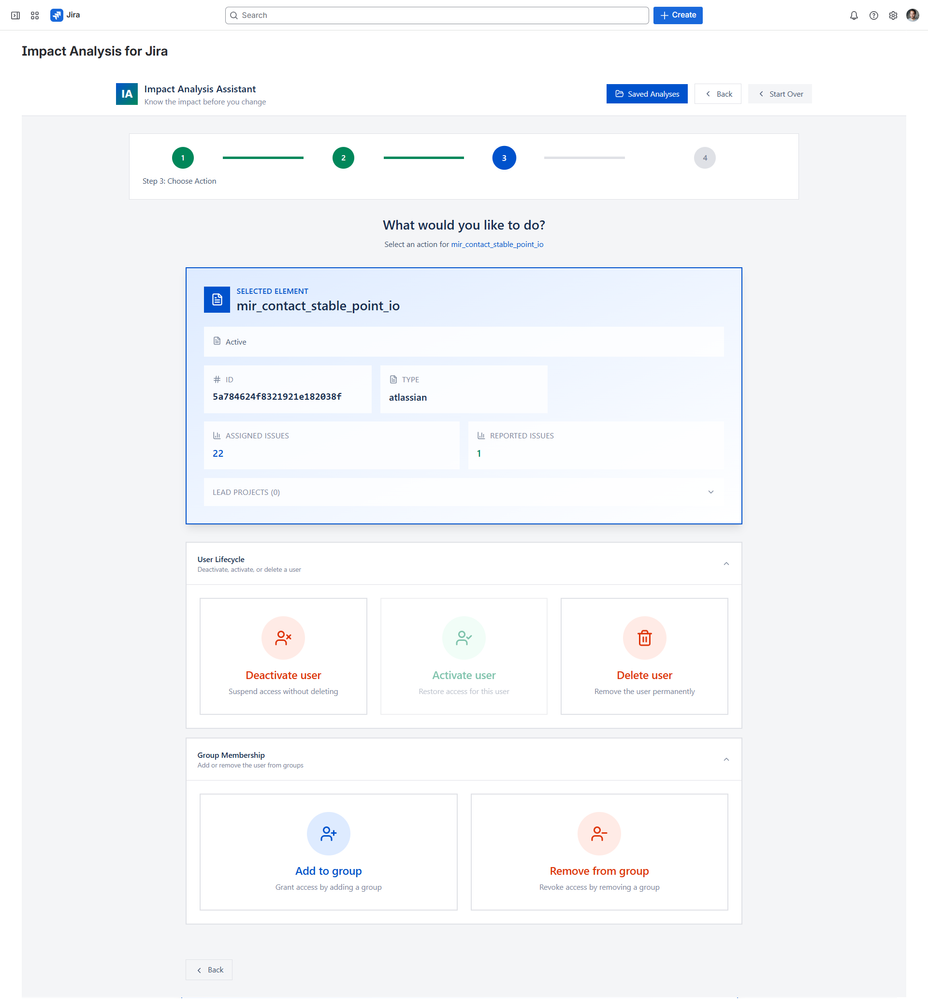Click the Jira logo in the navigation bar
Viewport: 928px width, 999px height.
62,14
